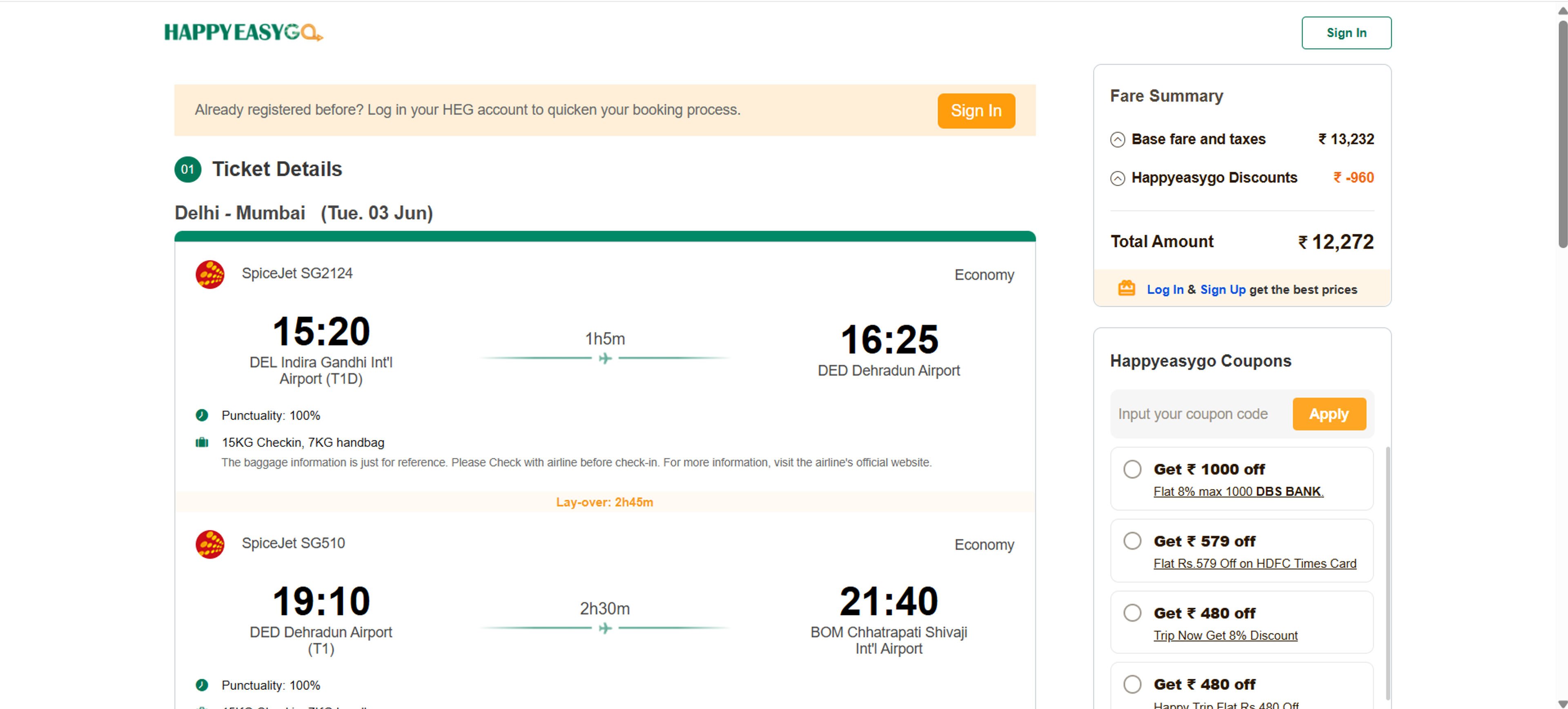Open the Log In link in Fare Summary

(x=1165, y=290)
